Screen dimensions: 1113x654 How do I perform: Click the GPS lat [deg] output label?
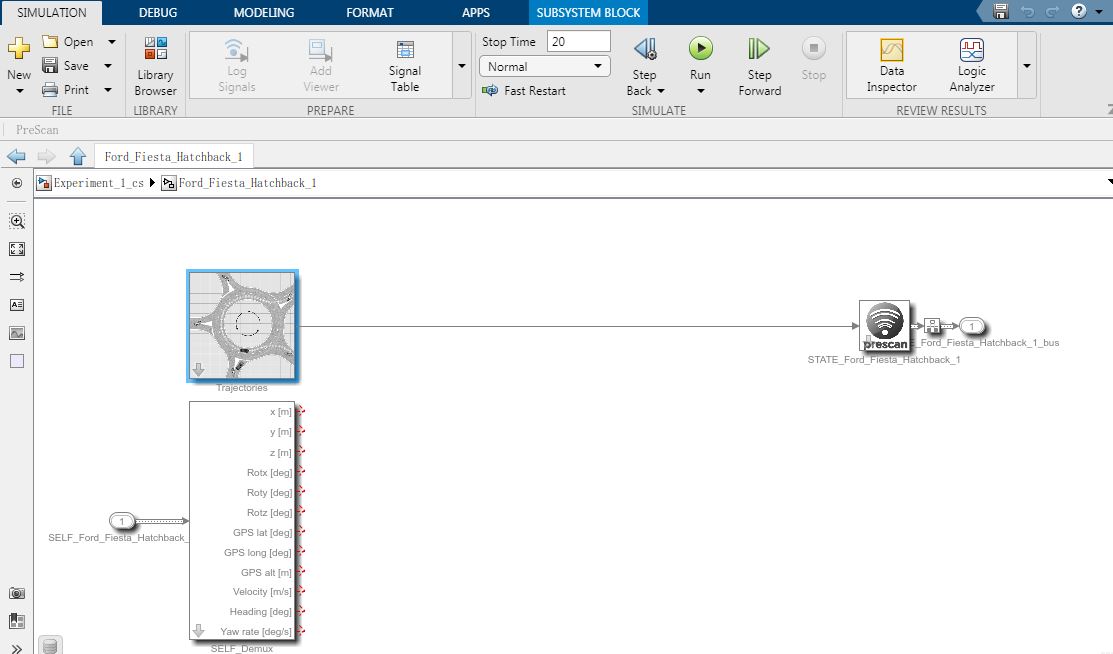point(262,533)
